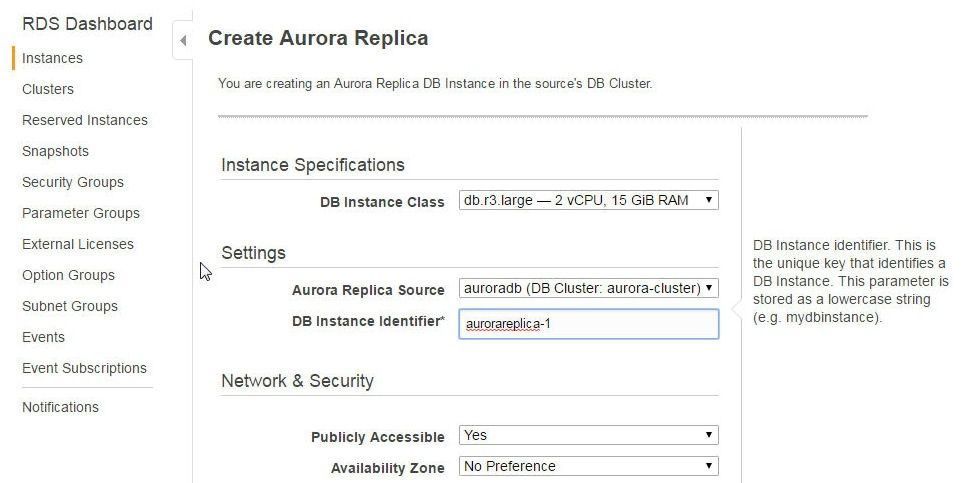Open Reserved Instances page
This screenshot has width=967, height=483.
(84, 120)
